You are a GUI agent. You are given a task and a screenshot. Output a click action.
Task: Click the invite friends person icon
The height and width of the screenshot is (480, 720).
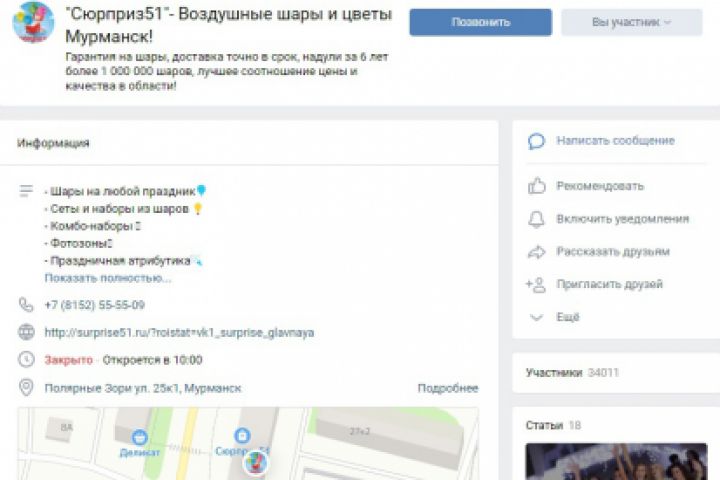(x=536, y=285)
